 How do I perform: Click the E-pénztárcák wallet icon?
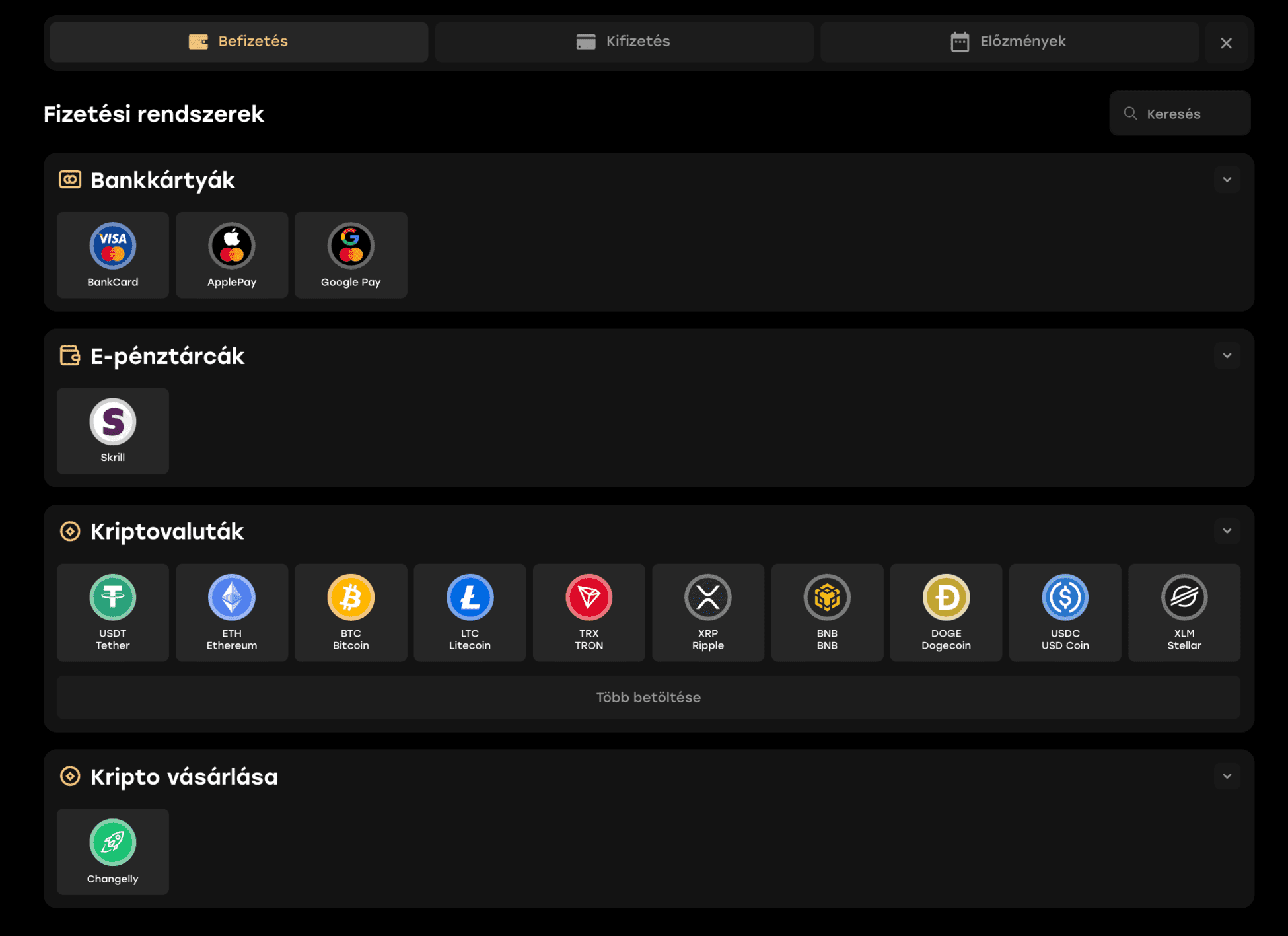click(70, 355)
